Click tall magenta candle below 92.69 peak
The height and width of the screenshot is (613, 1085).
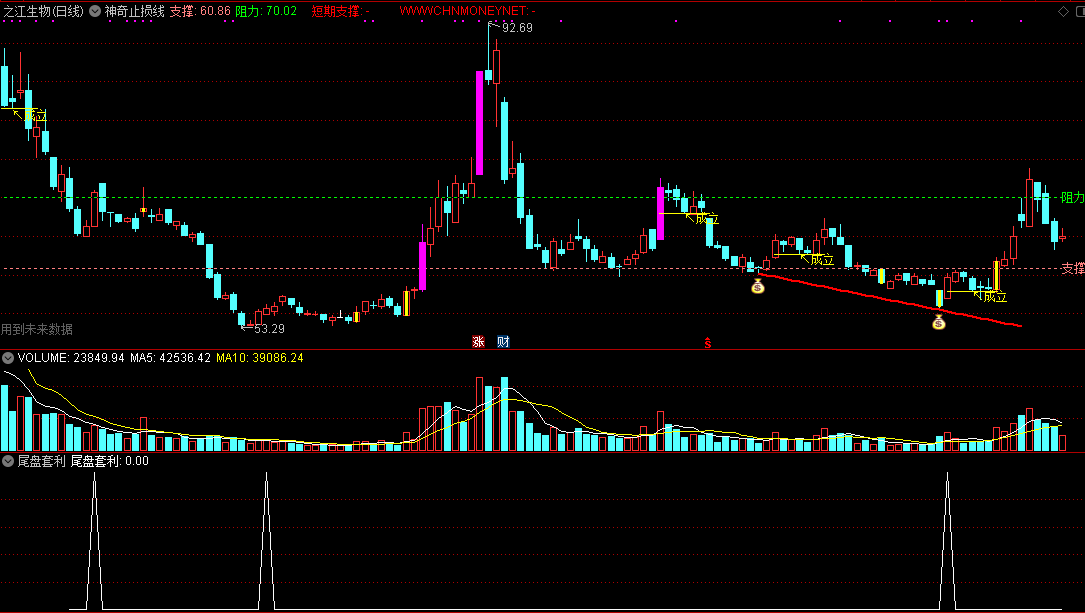(x=480, y=123)
